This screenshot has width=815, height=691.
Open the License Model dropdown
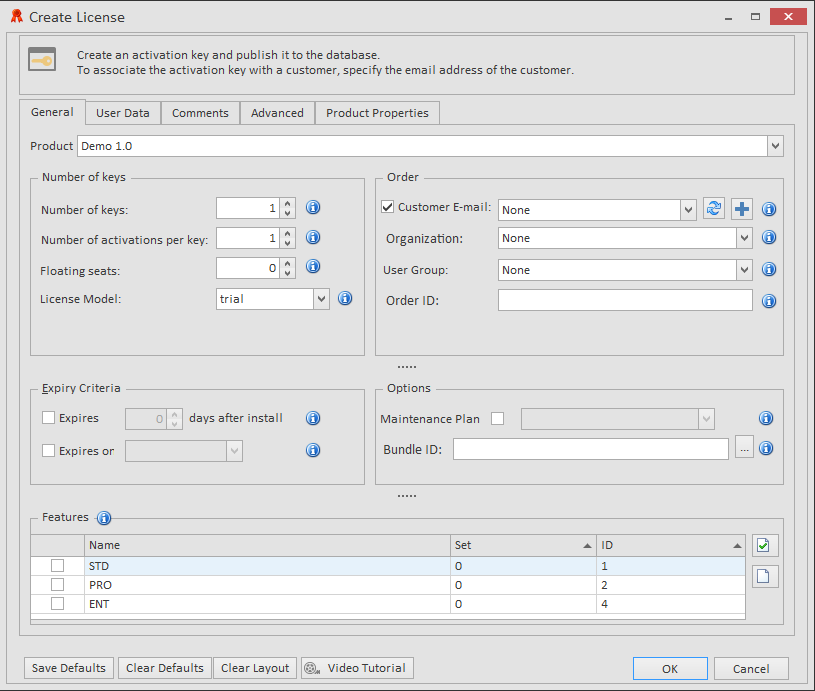321,298
